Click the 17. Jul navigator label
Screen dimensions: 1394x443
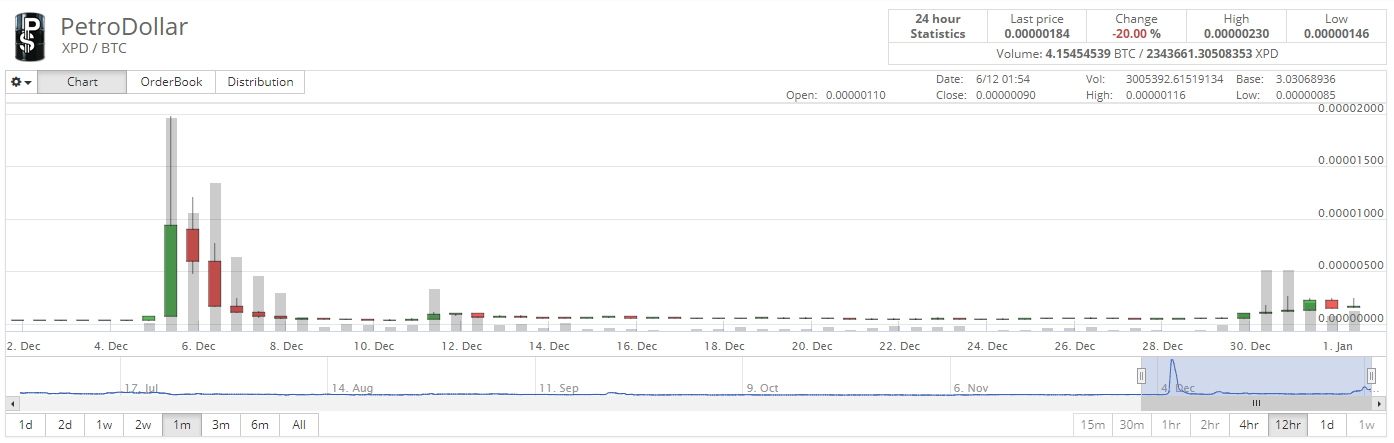[141, 387]
